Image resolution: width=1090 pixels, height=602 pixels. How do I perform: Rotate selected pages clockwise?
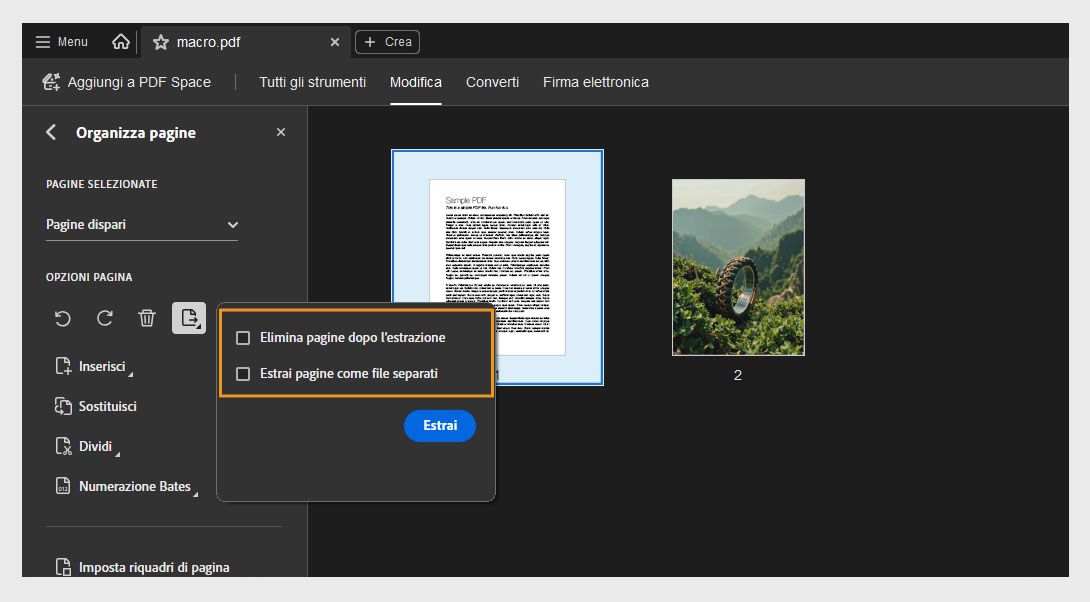(104, 317)
